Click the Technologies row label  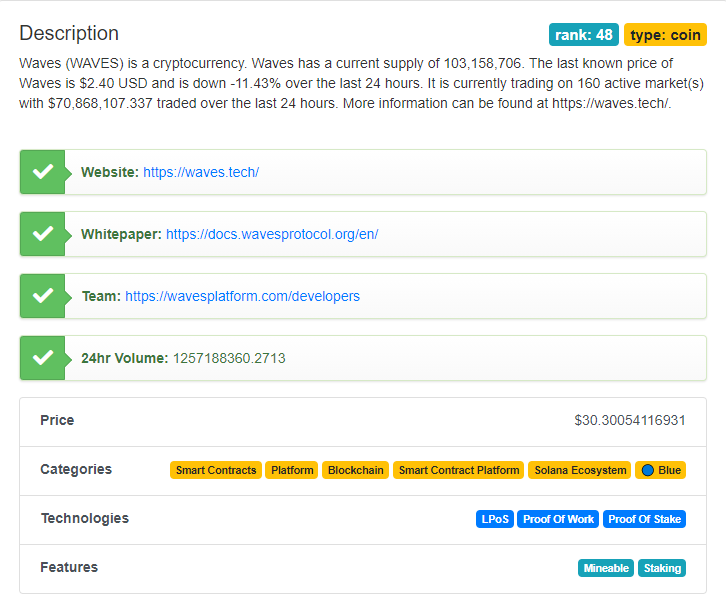[x=85, y=518]
